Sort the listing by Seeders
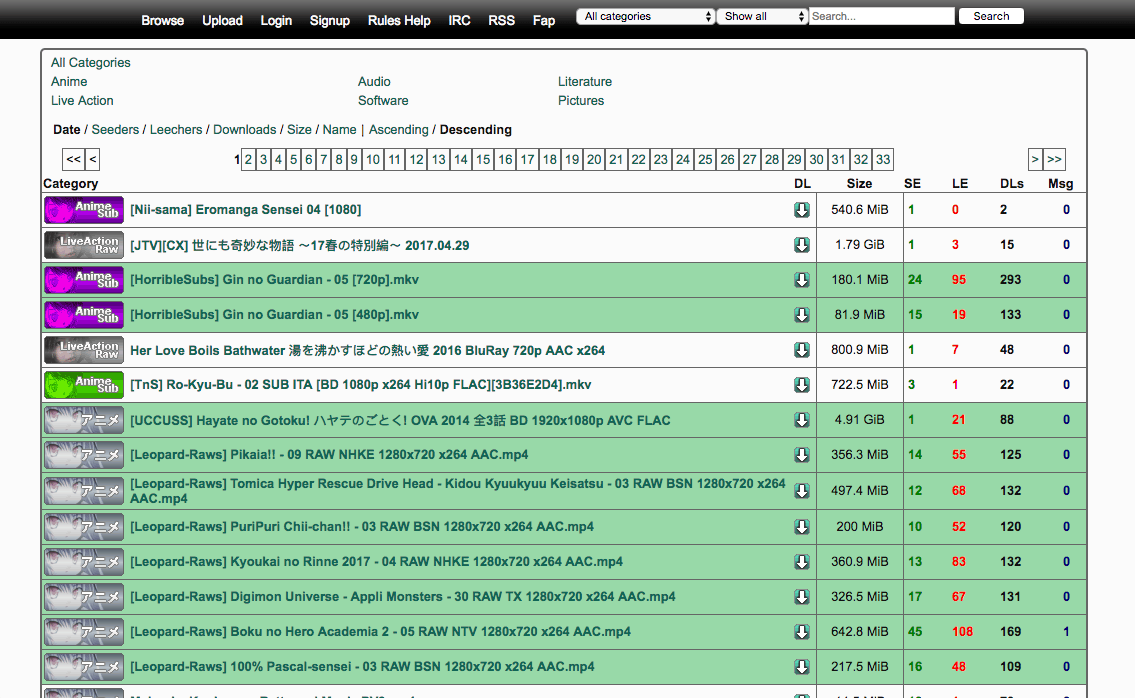Viewport: 1135px width, 698px height. 115,129
